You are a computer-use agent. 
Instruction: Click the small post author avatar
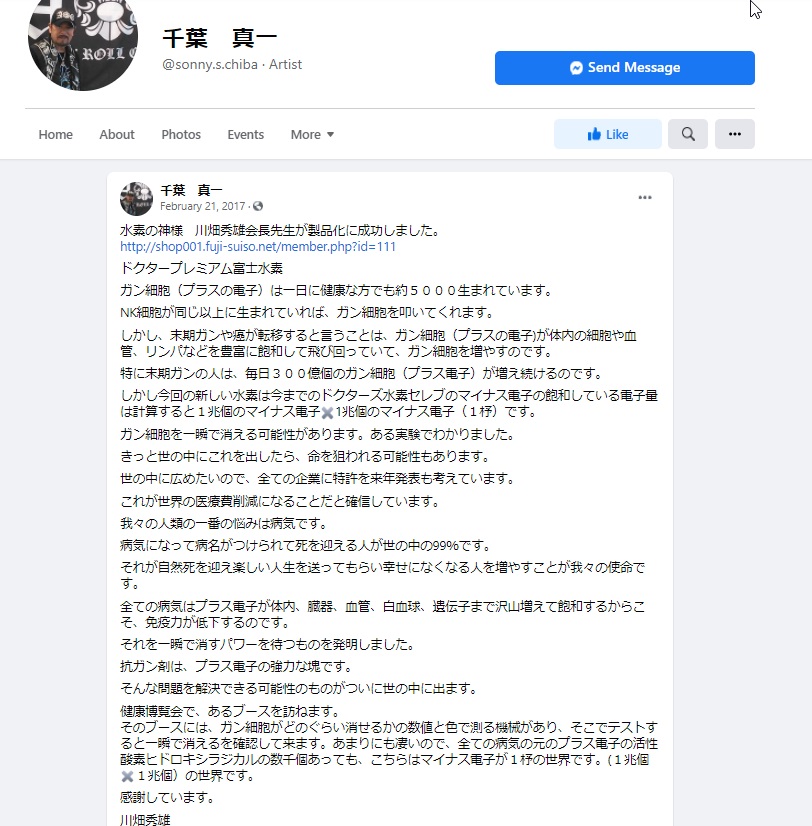[136, 199]
